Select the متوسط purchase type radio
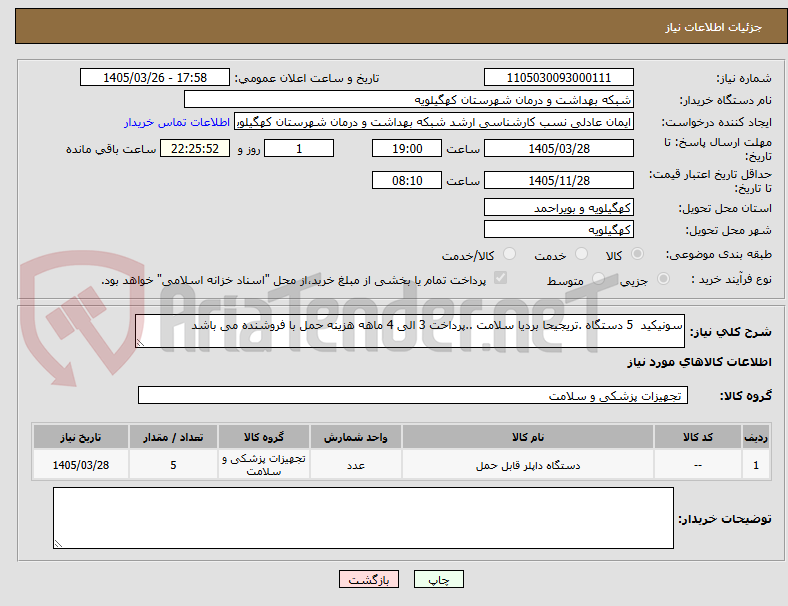The height and width of the screenshot is (606, 788). 599,278
